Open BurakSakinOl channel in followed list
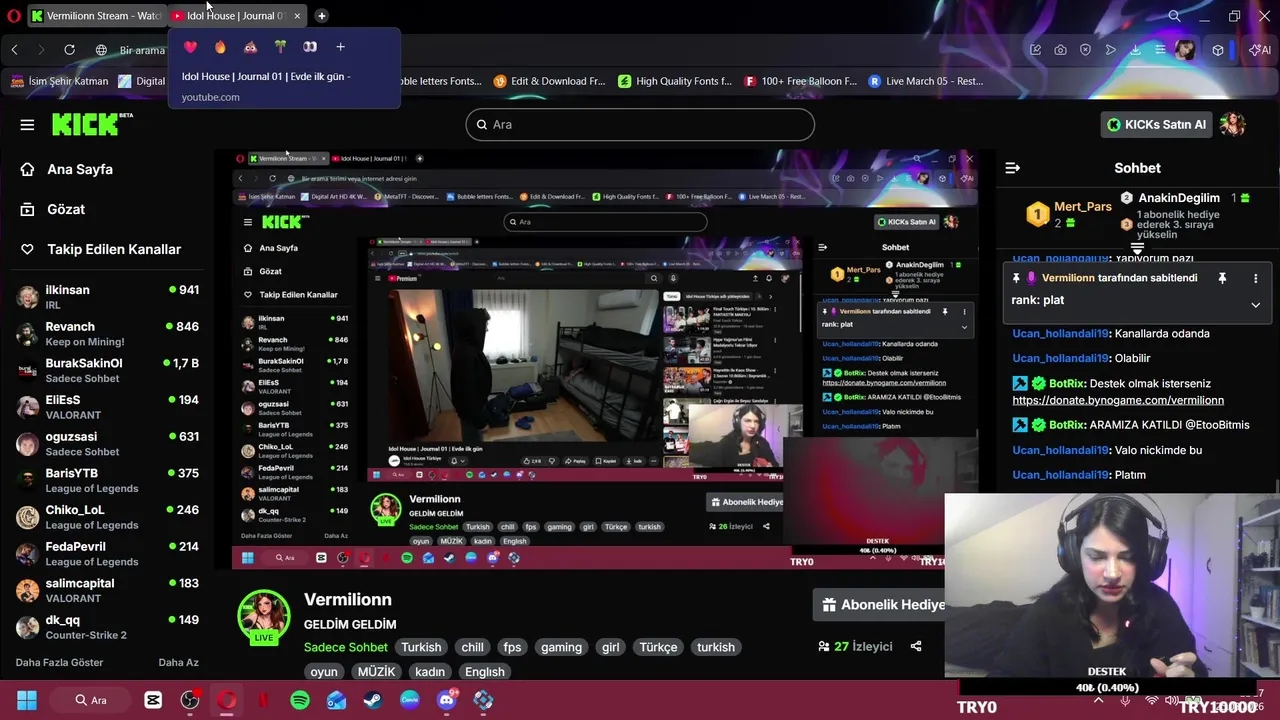 pos(108,370)
